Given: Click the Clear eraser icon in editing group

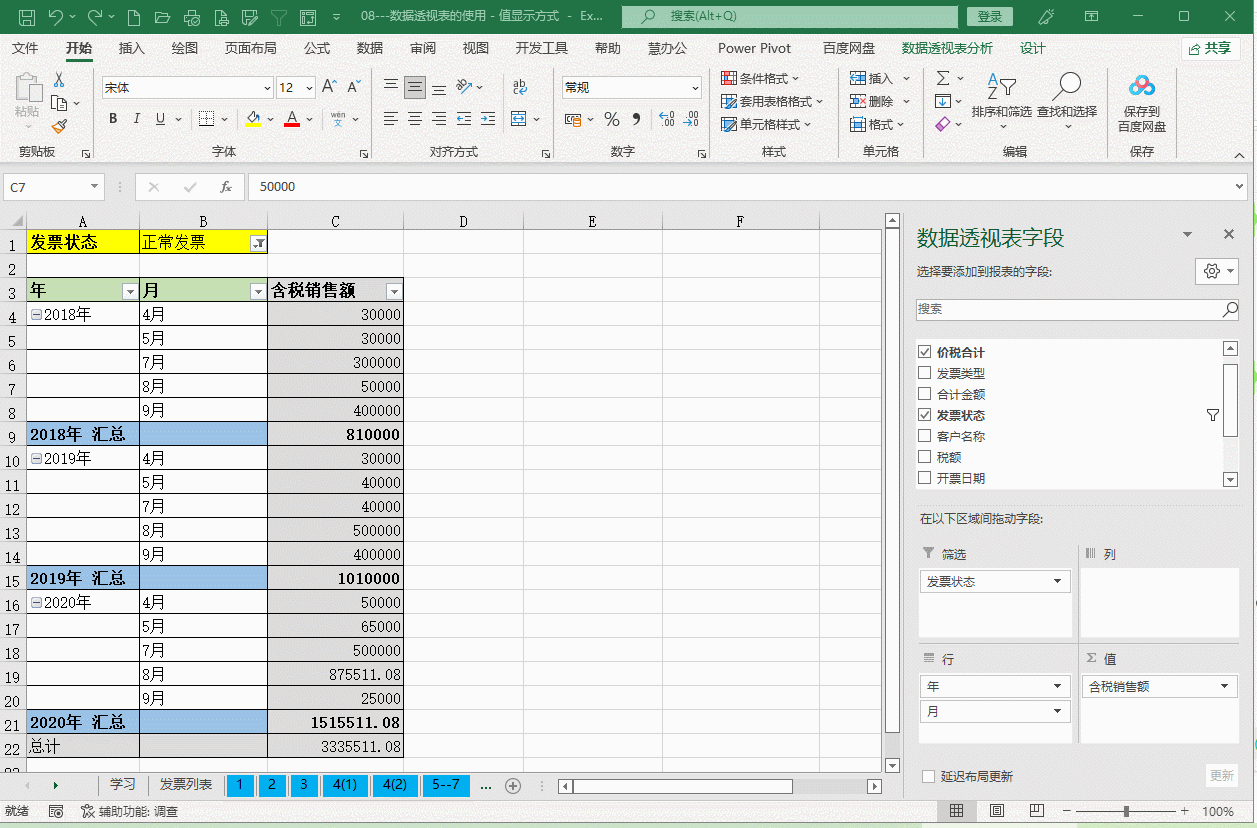Looking at the screenshot, I should (x=943, y=124).
